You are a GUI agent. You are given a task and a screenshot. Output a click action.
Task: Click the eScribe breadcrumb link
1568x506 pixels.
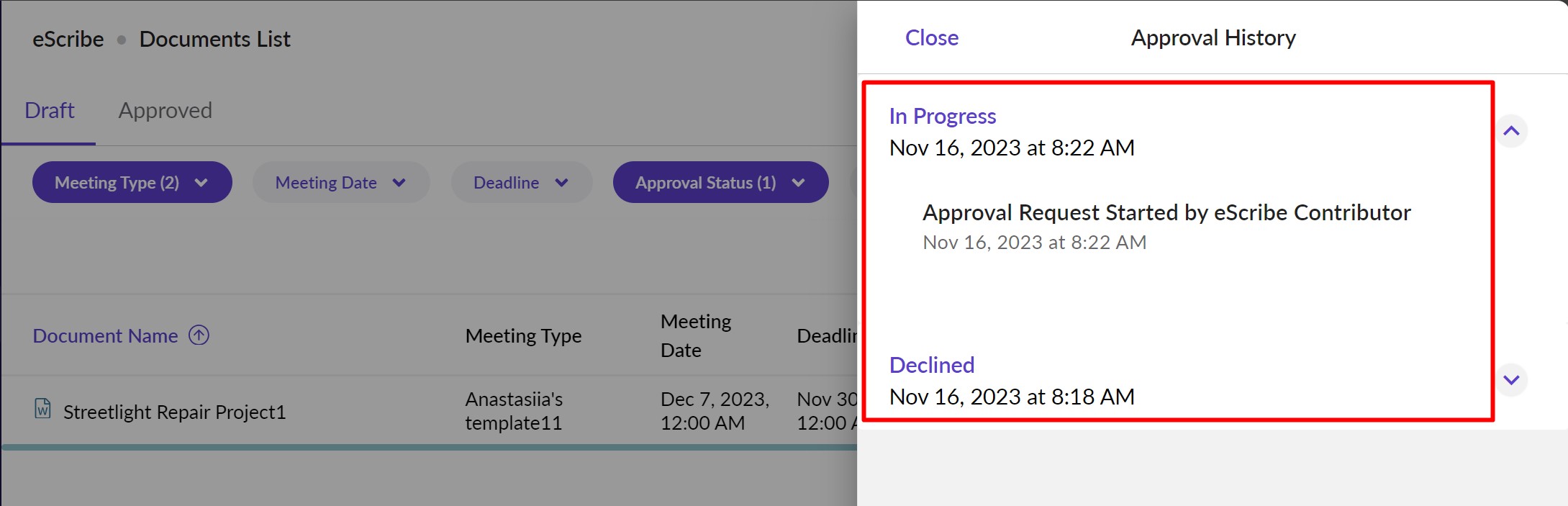[x=68, y=40]
